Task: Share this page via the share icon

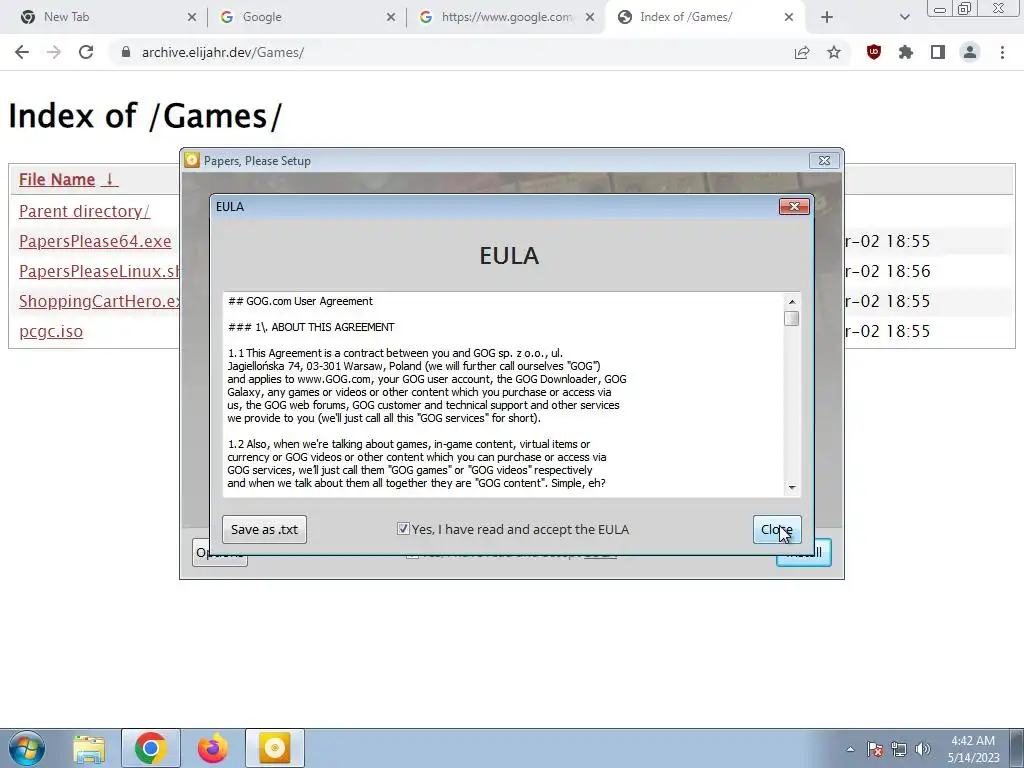Action: tap(802, 52)
